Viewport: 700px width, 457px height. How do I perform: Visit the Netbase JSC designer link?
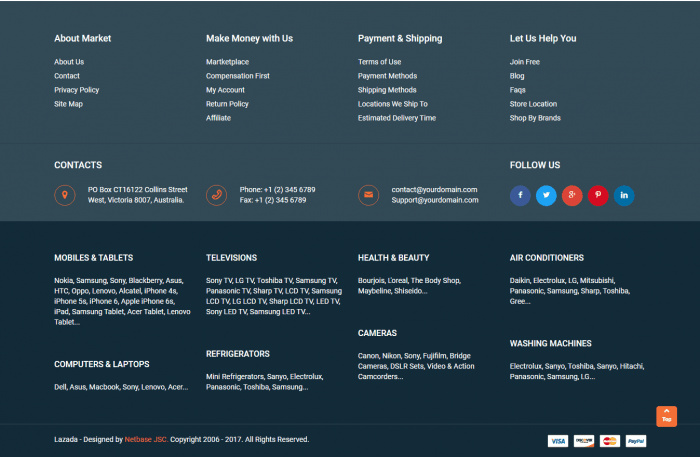tap(145, 439)
